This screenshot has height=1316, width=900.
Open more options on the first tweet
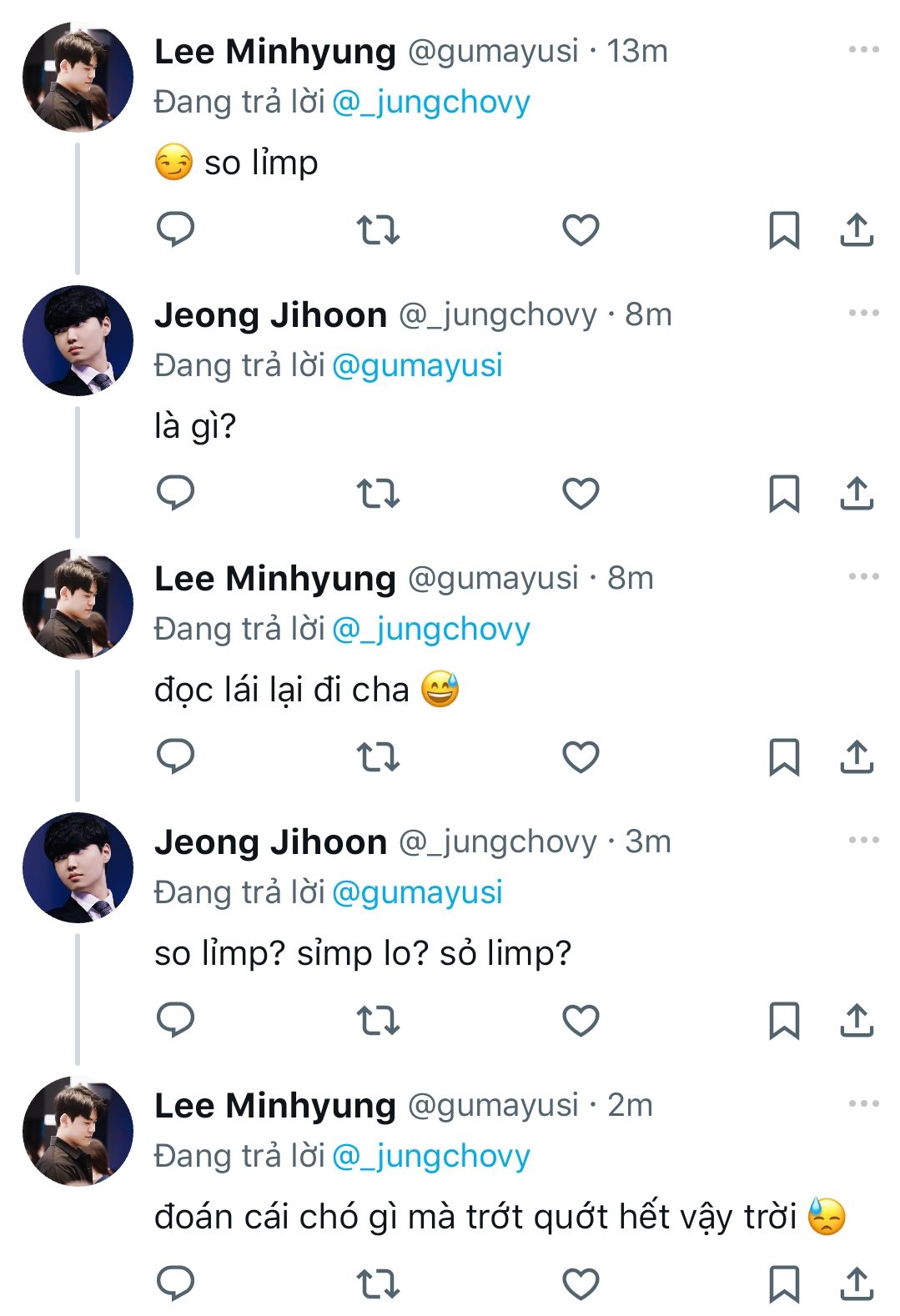tap(863, 50)
